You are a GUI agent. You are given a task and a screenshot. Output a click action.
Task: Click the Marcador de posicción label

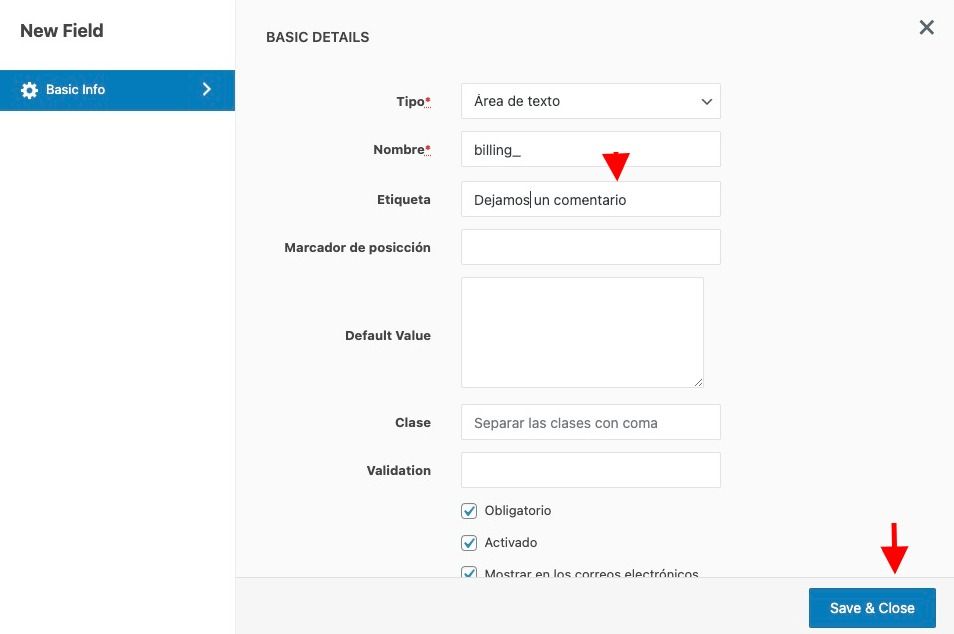[357, 248]
